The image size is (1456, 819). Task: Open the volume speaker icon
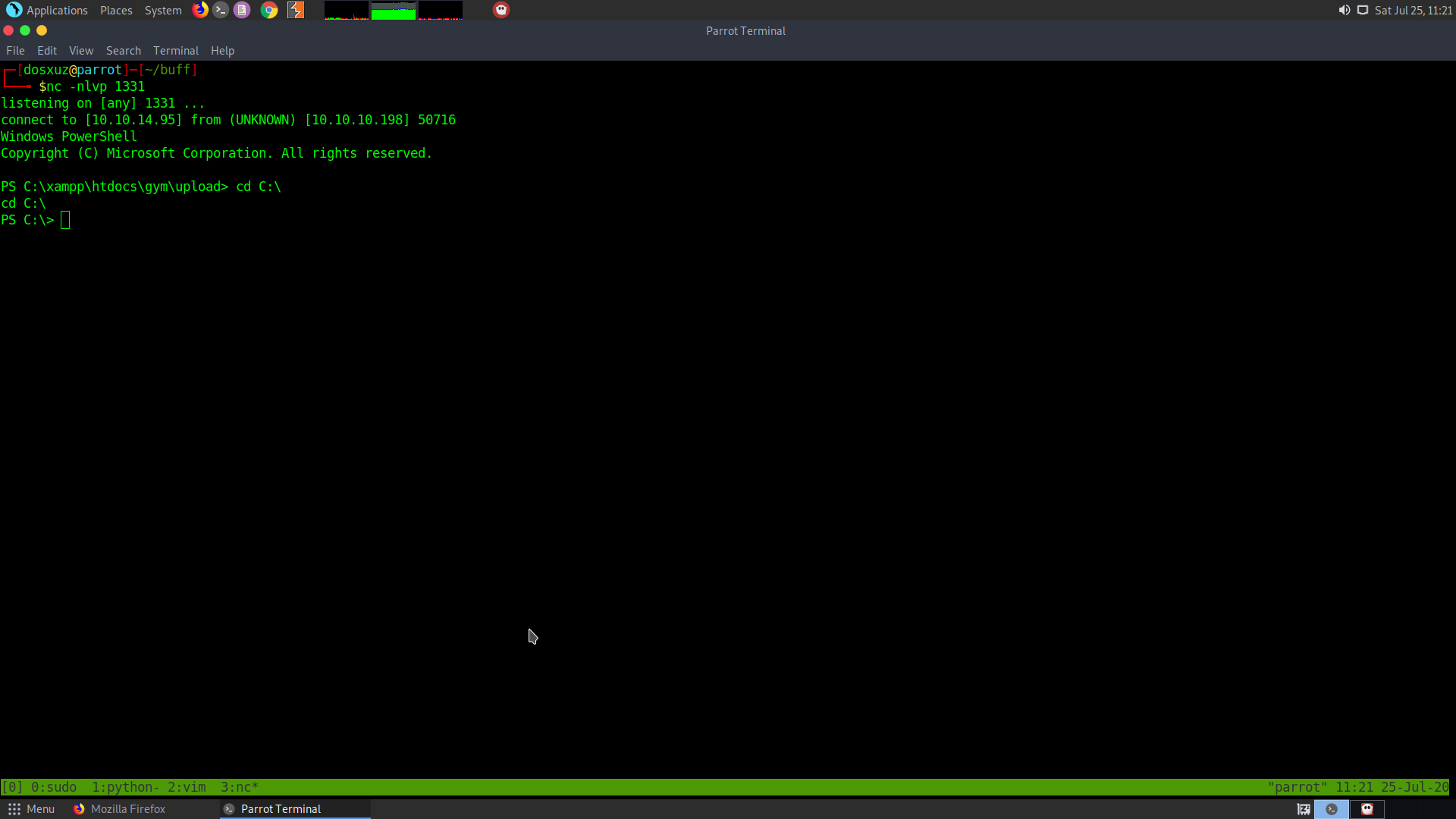(x=1344, y=10)
